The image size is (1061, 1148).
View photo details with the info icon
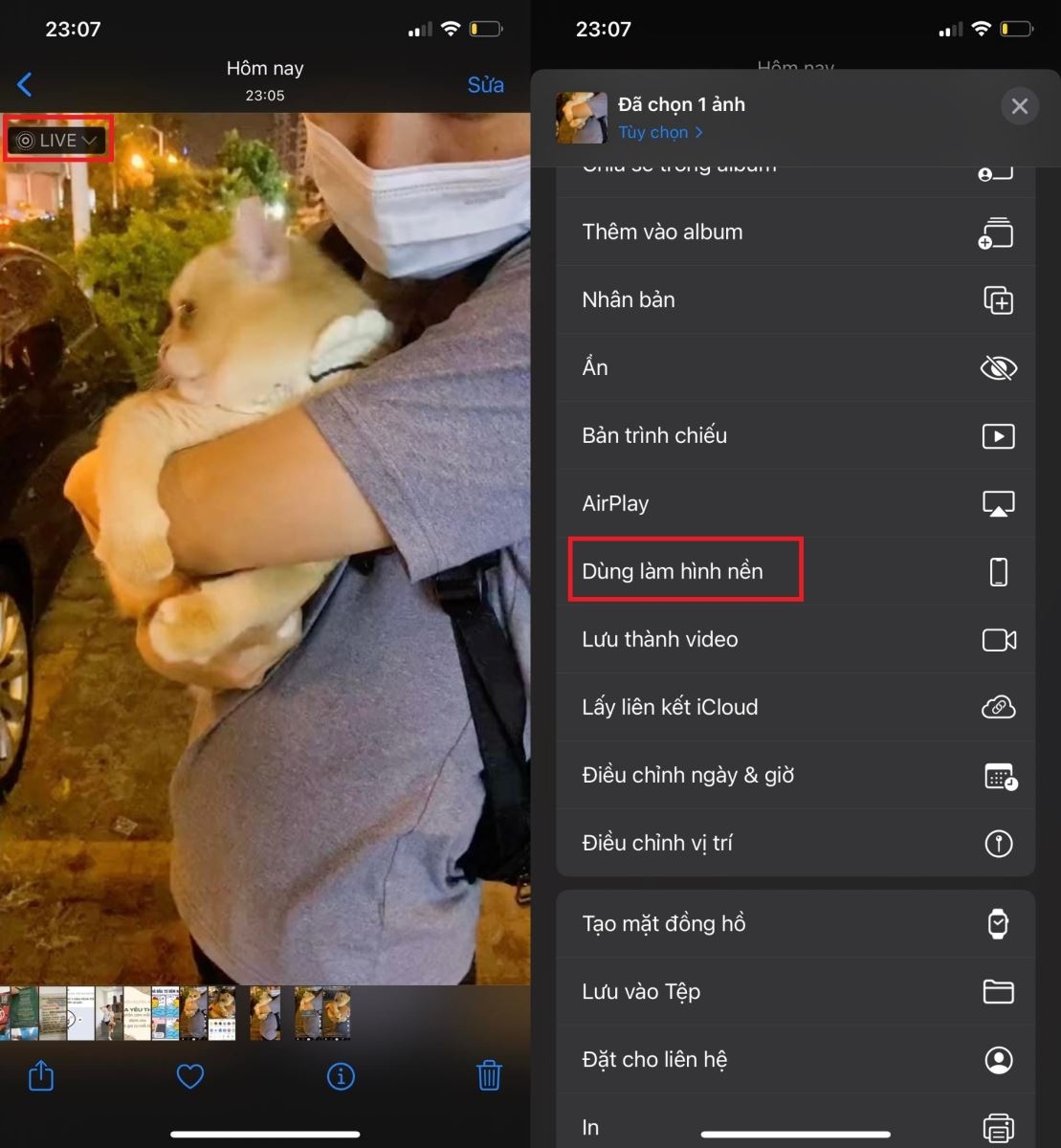tap(341, 1075)
